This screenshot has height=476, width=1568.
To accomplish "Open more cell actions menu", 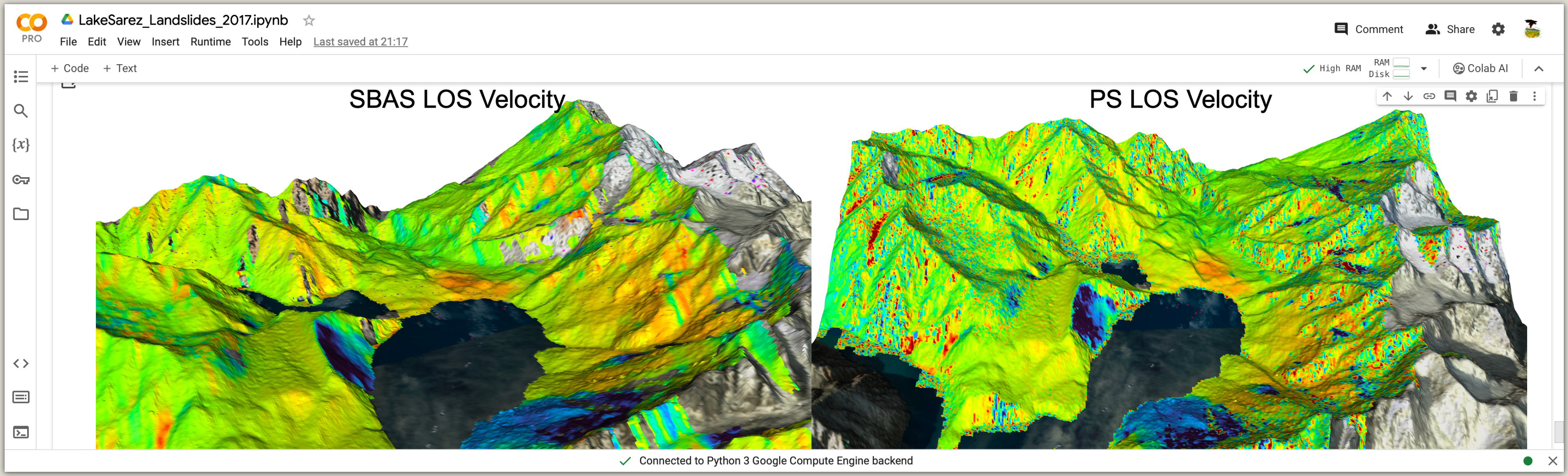I will [1534, 96].
